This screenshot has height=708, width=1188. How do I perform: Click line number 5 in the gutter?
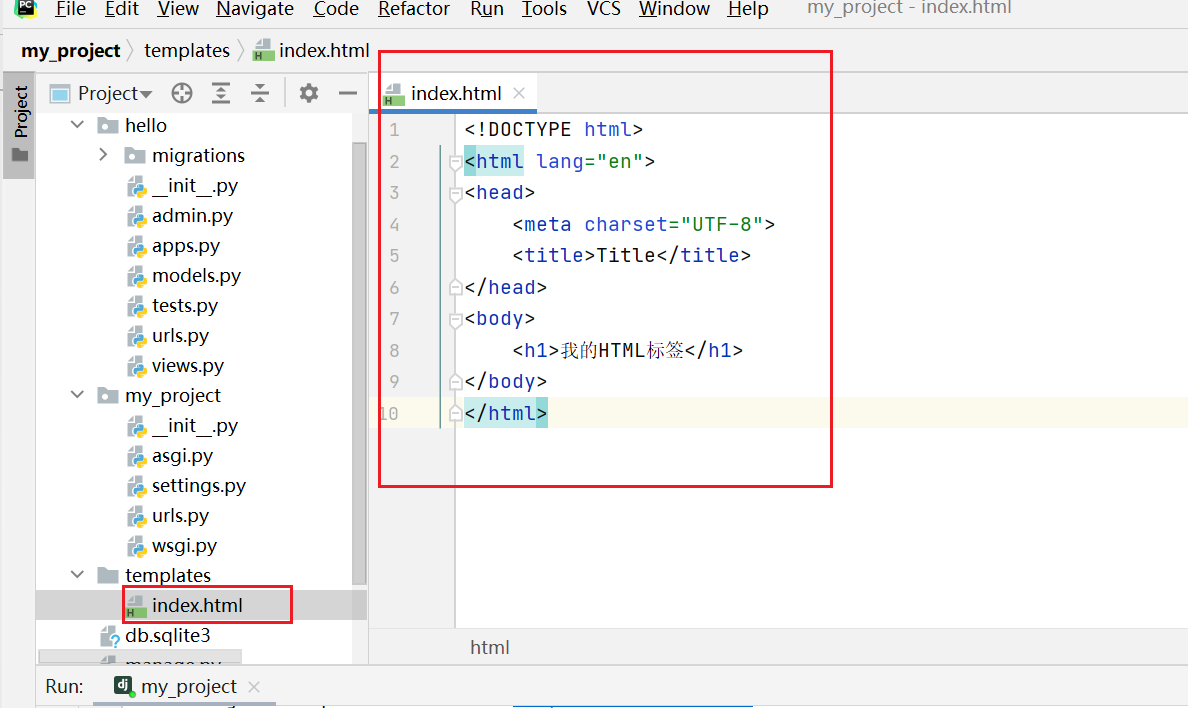pyautogui.click(x=394, y=255)
